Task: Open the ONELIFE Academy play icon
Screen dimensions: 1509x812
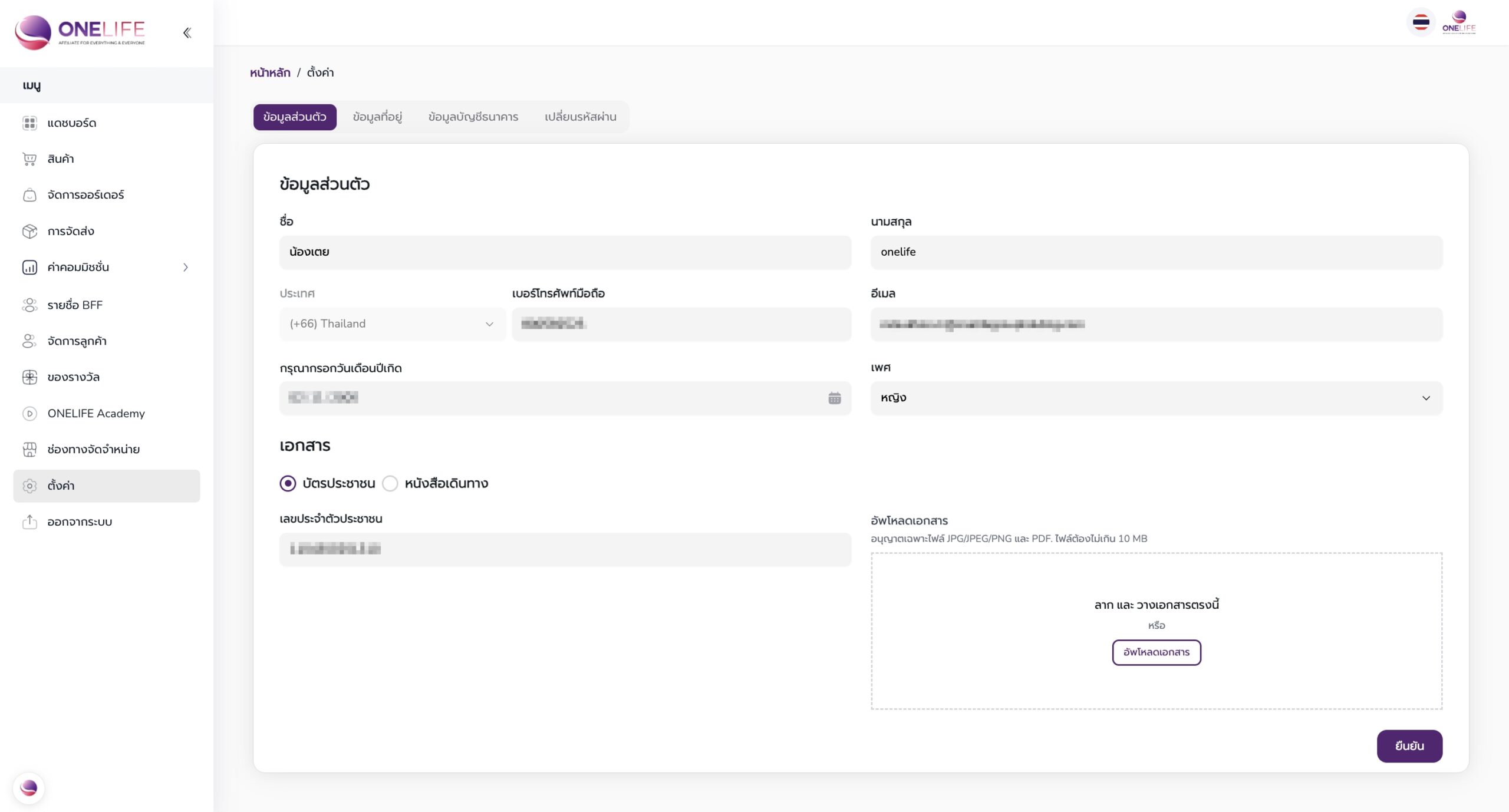Action: pyautogui.click(x=29, y=414)
